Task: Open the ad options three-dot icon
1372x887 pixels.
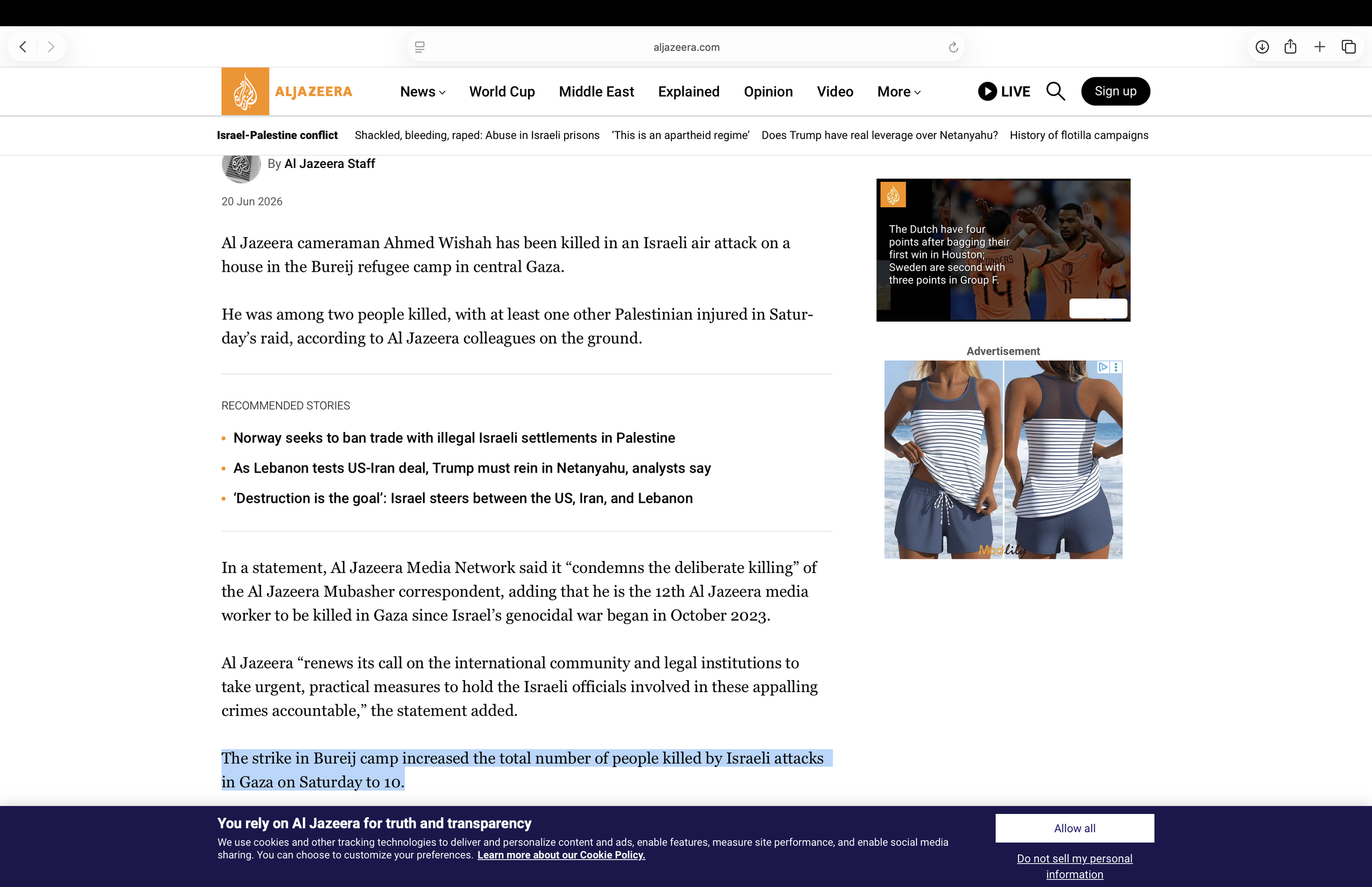Action: pos(1116,367)
